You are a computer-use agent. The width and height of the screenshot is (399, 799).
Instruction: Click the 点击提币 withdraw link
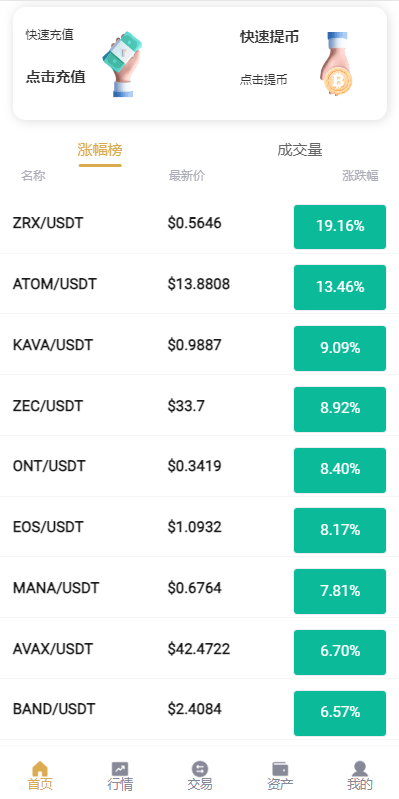(263, 79)
